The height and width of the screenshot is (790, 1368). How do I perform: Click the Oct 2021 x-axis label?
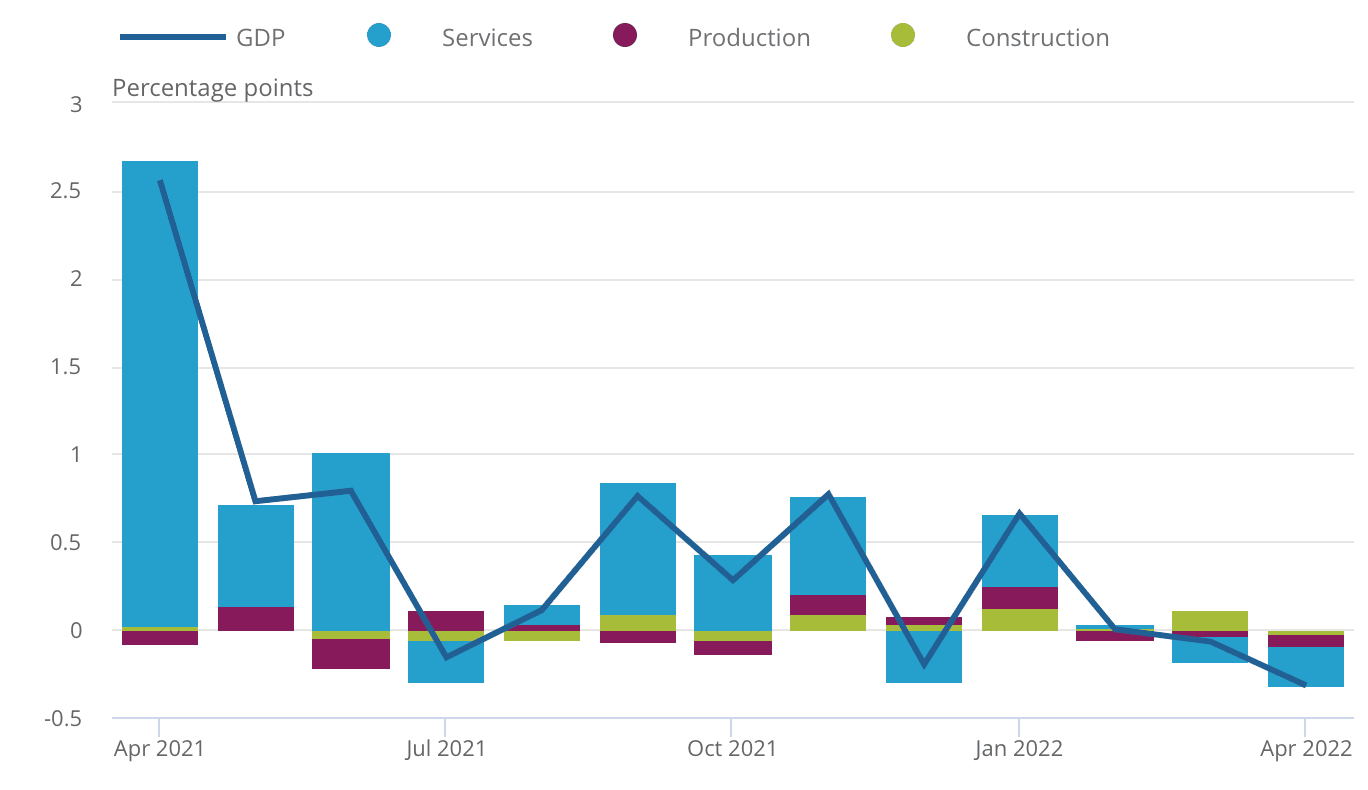click(731, 749)
